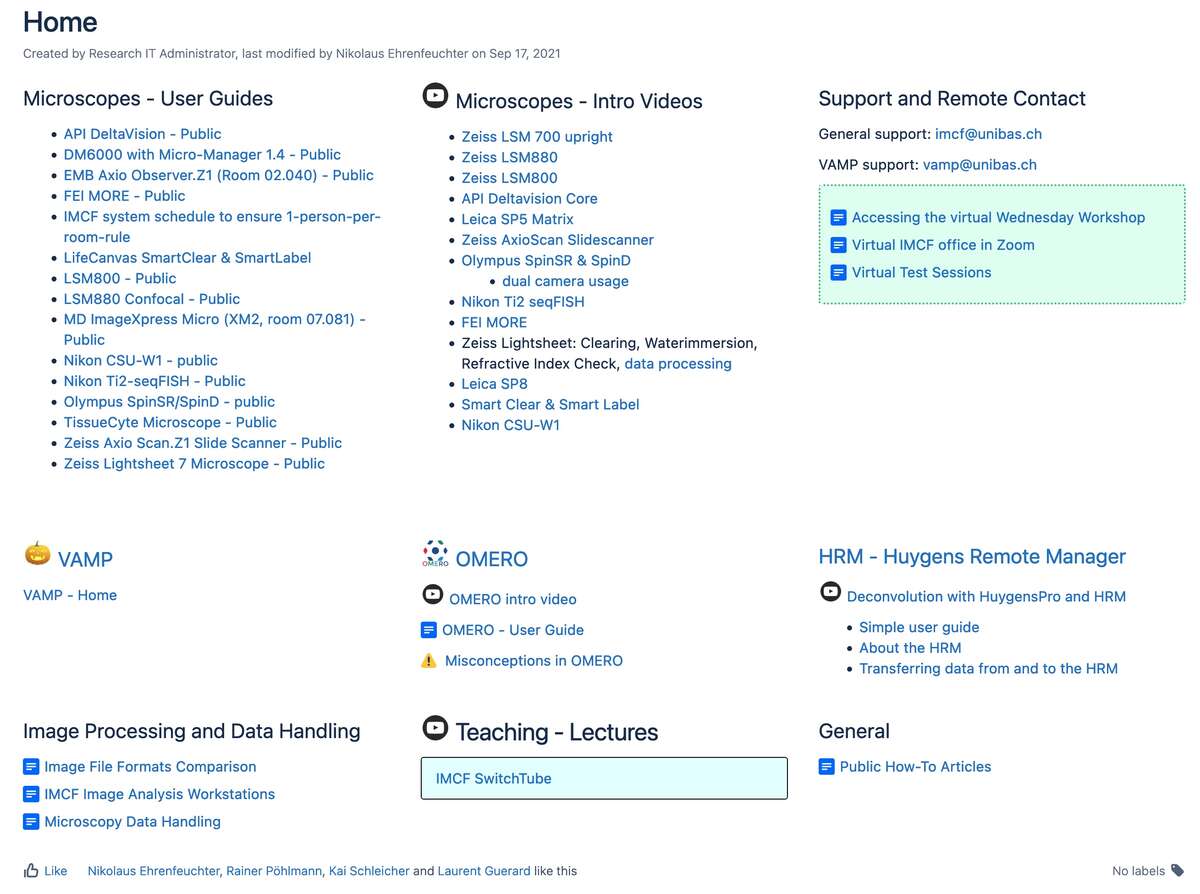Open Laurent Guerard's profile link
The width and height of the screenshot is (1200, 894).
pyautogui.click(x=484, y=871)
